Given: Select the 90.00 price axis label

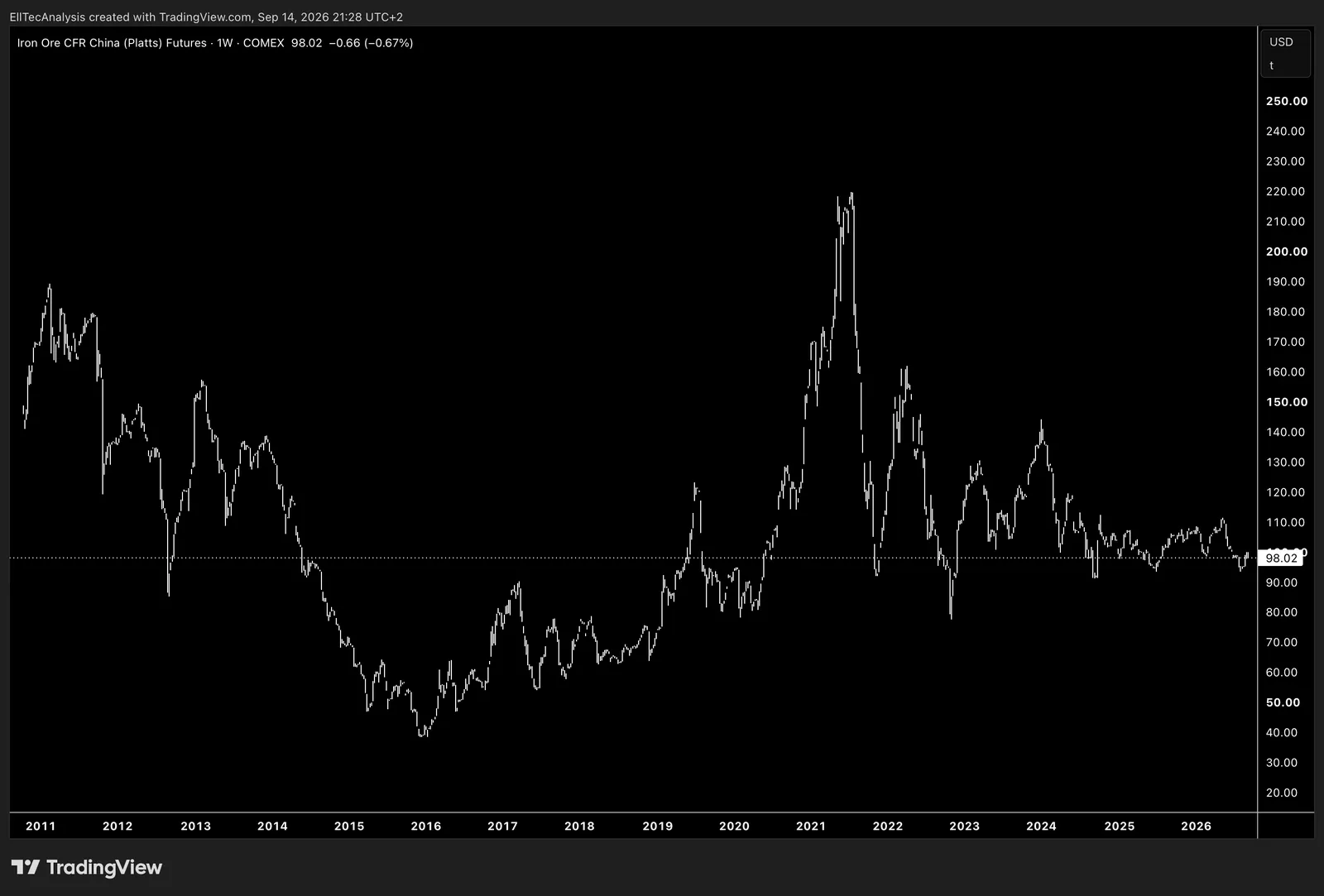Looking at the screenshot, I should (x=1282, y=582).
